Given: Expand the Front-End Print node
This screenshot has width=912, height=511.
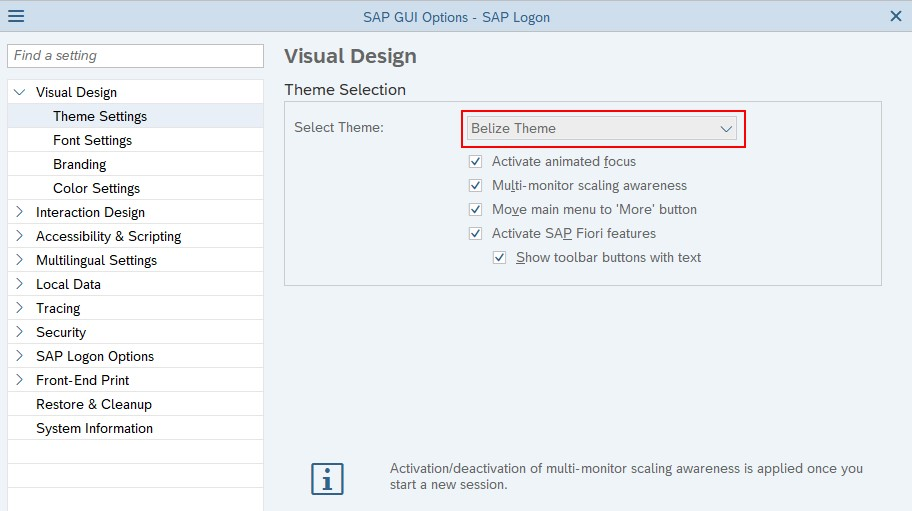Looking at the screenshot, I should pyautogui.click(x=19, y=380).
